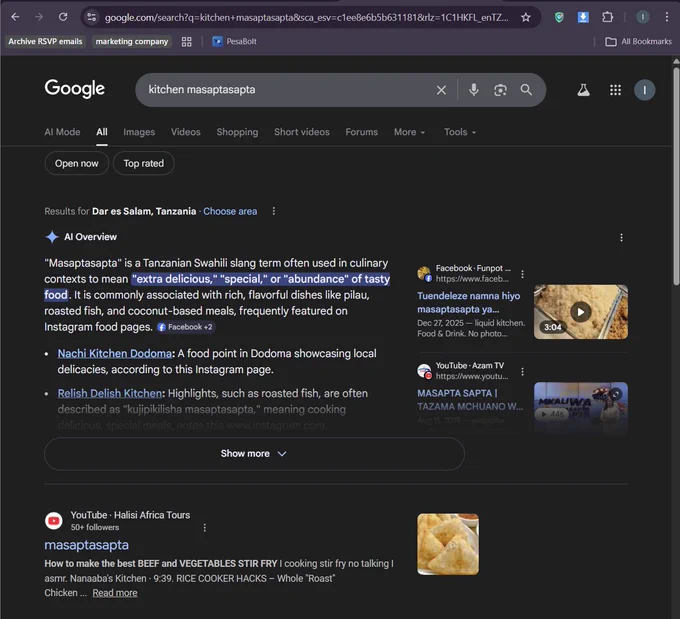Open the Facebook +2 source chip
680x619 pixels.
(186, 327)
